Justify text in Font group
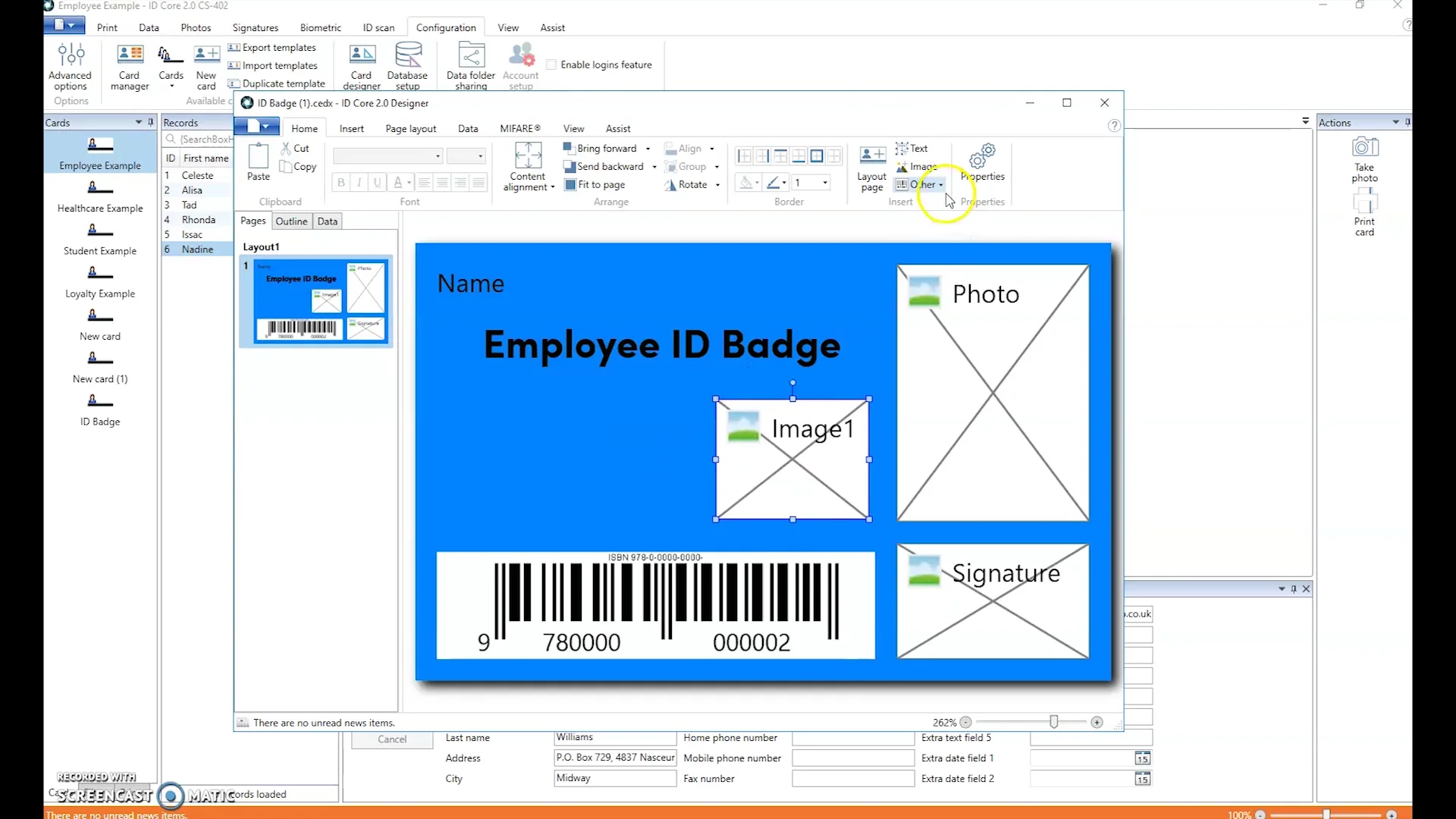 [x=479, y=182]
